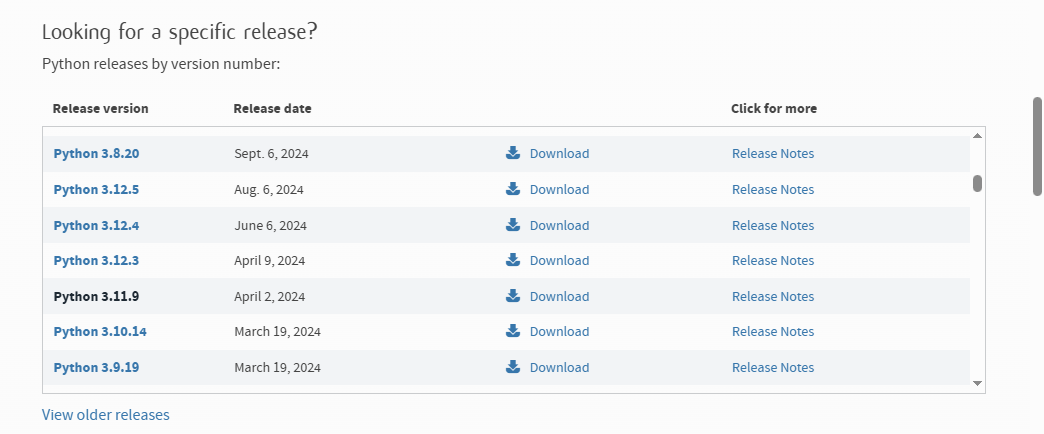View Release Notes for Python 3.12.3
Screen dimensions: 1044x434
pos(773,261)
